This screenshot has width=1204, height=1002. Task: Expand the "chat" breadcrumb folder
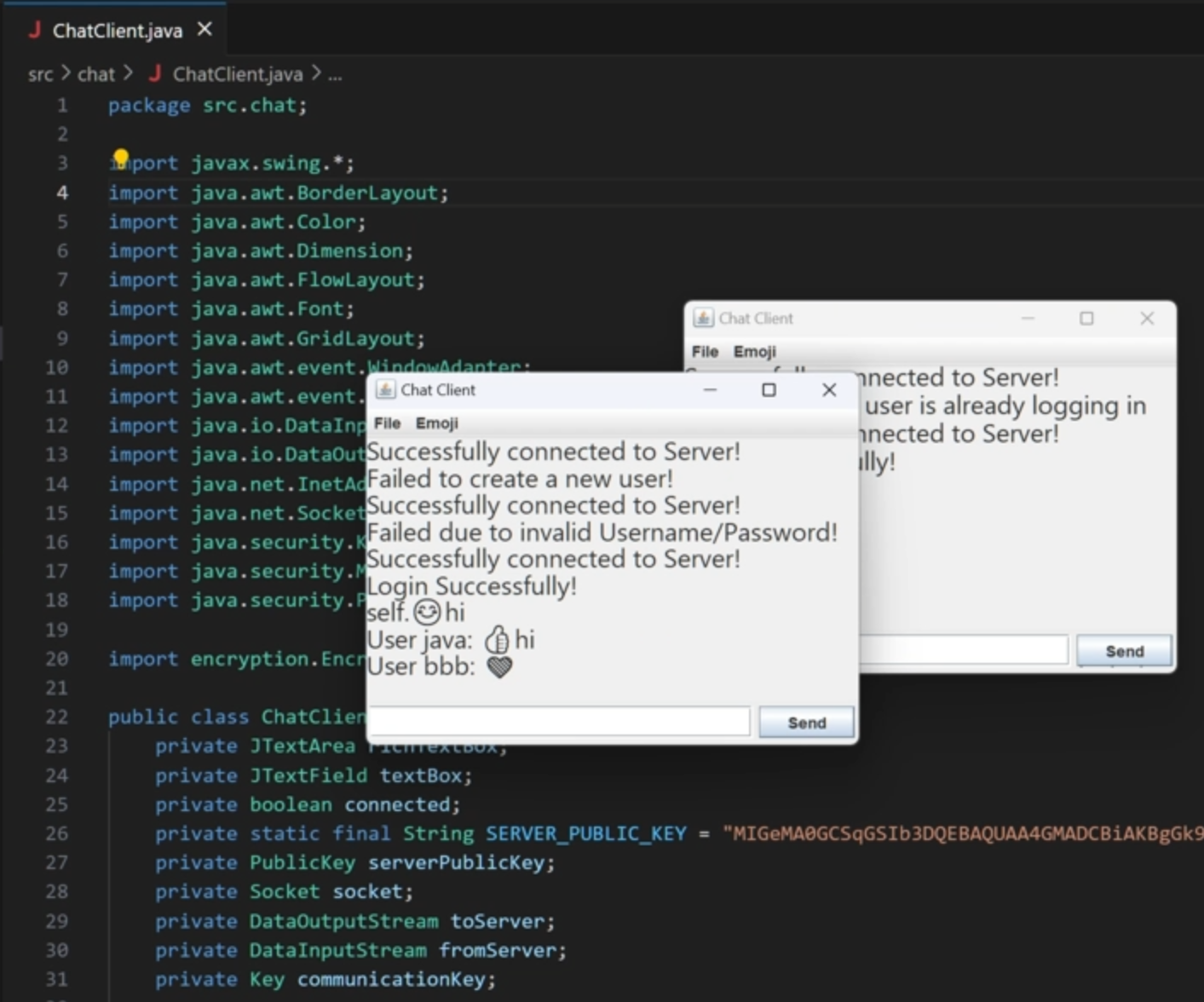(x=95, y=75)
